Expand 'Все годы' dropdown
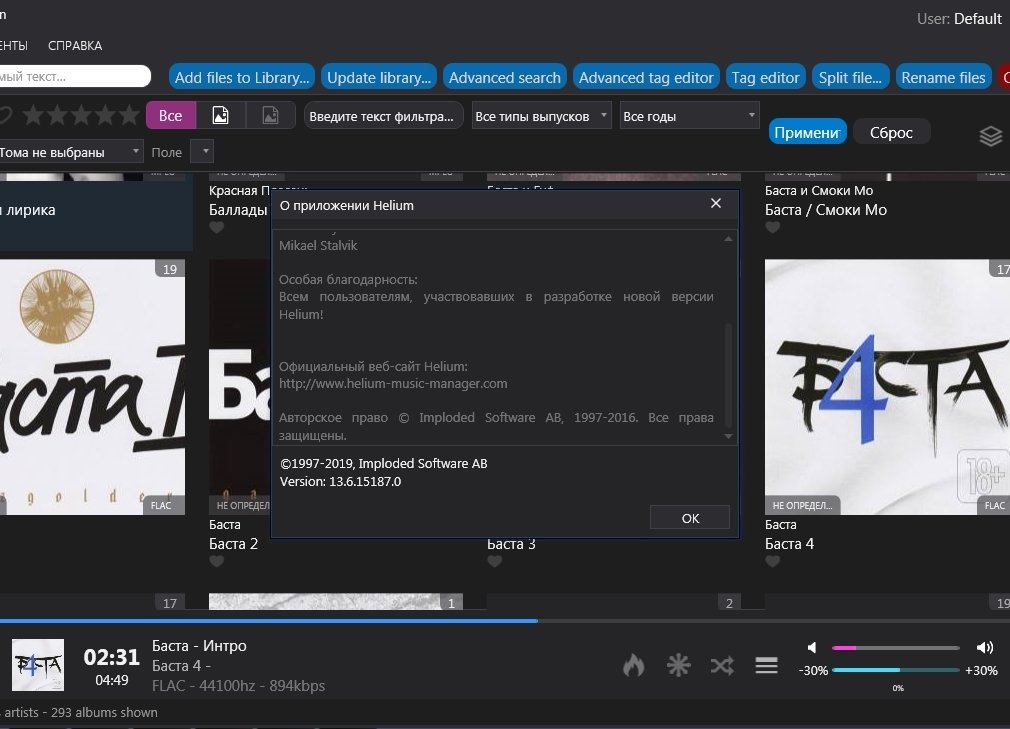Viewport: 1010px width, 729px height. click(689, 116)
